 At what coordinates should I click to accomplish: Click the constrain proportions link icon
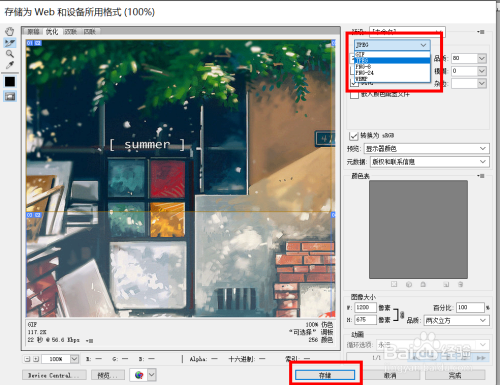402,314
